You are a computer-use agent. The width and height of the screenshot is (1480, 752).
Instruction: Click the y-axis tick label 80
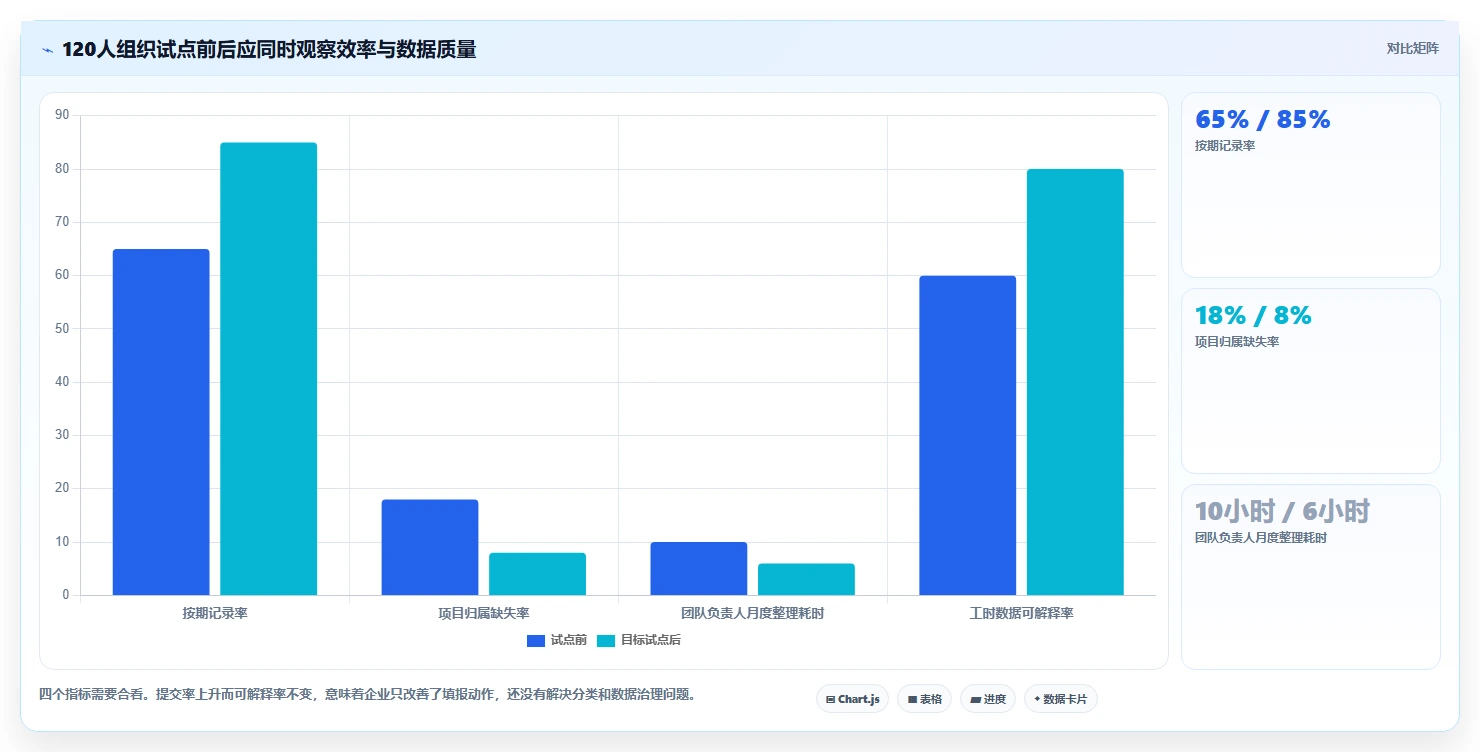pyautogui.click(x=62, y=169)
